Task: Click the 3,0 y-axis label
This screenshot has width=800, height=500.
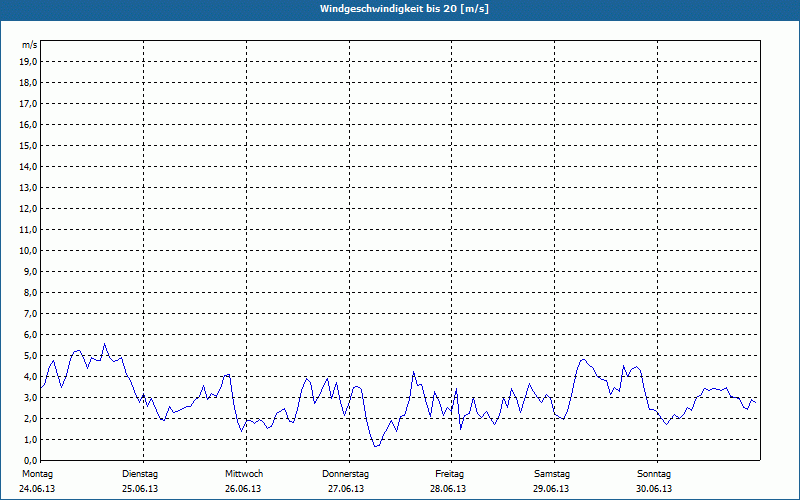Action: (x=30, y=397)
